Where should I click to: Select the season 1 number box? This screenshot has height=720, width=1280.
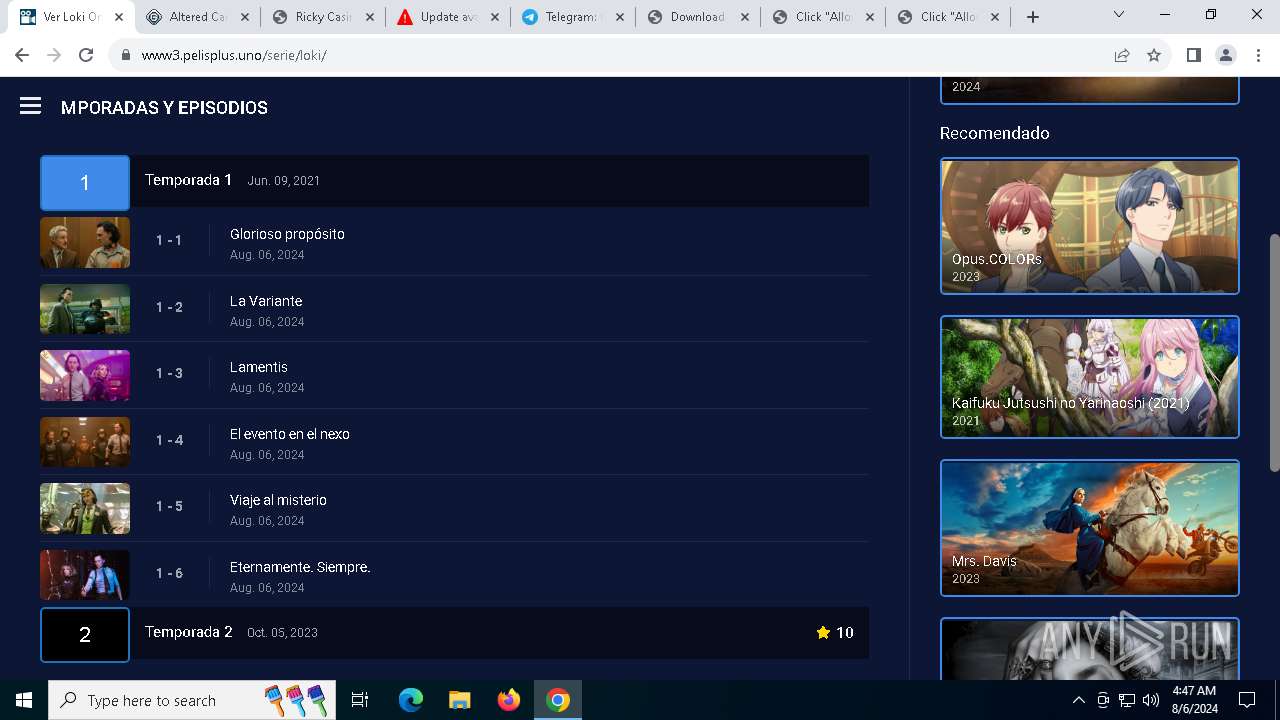click(85, 182)
